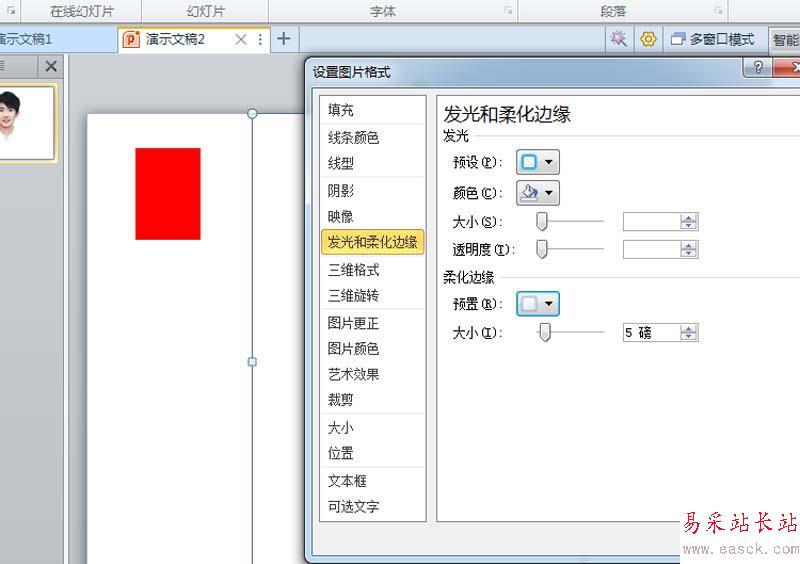
Task: Select 发光和柔化边缘 category
Action: [372, 242]
